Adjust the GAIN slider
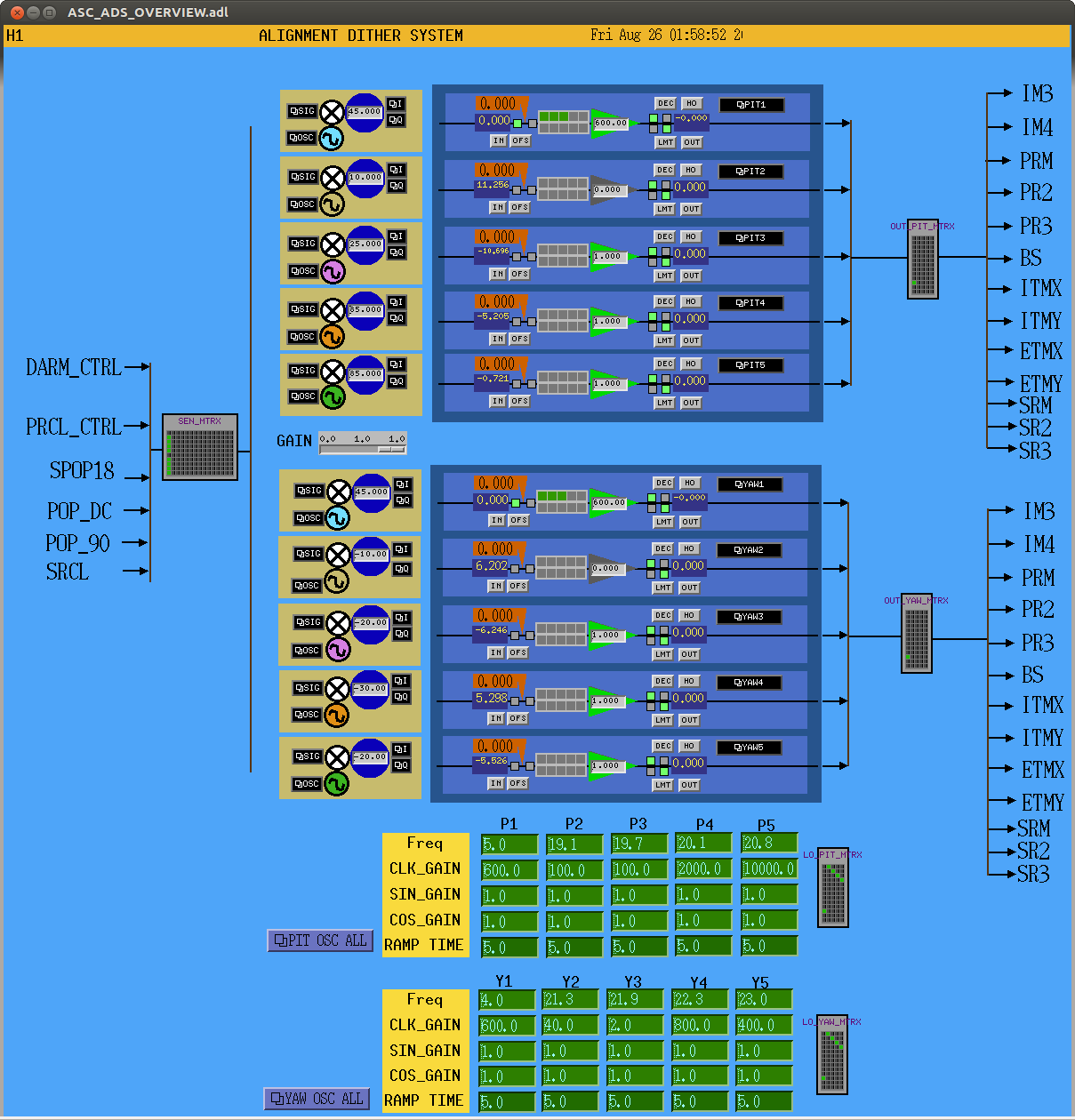Image resolution: width=1075 pixels, height=1120 pixels. click(x=363, y=449)
